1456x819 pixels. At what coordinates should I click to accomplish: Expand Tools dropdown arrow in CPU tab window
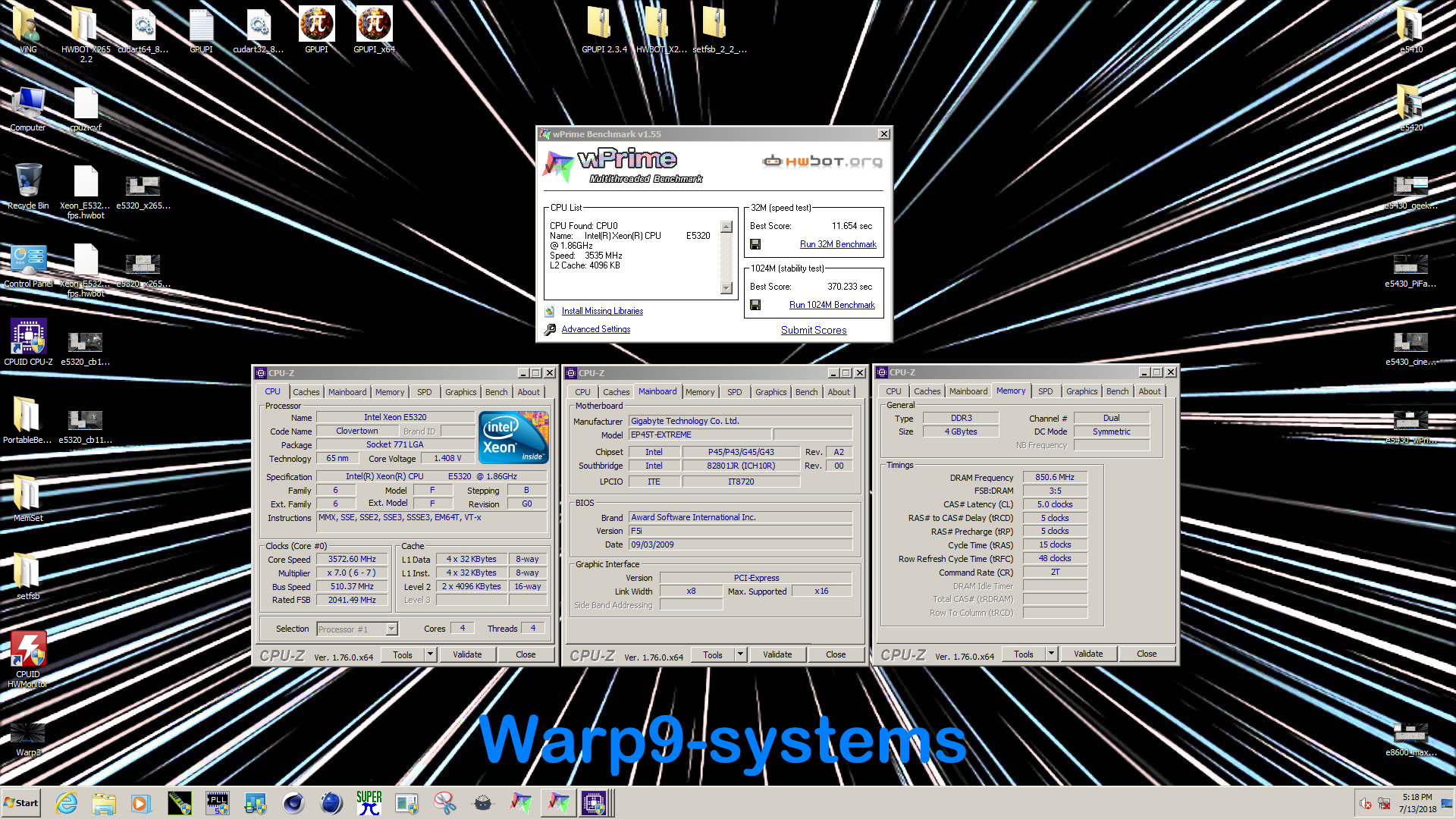click(x=430, y=654)
